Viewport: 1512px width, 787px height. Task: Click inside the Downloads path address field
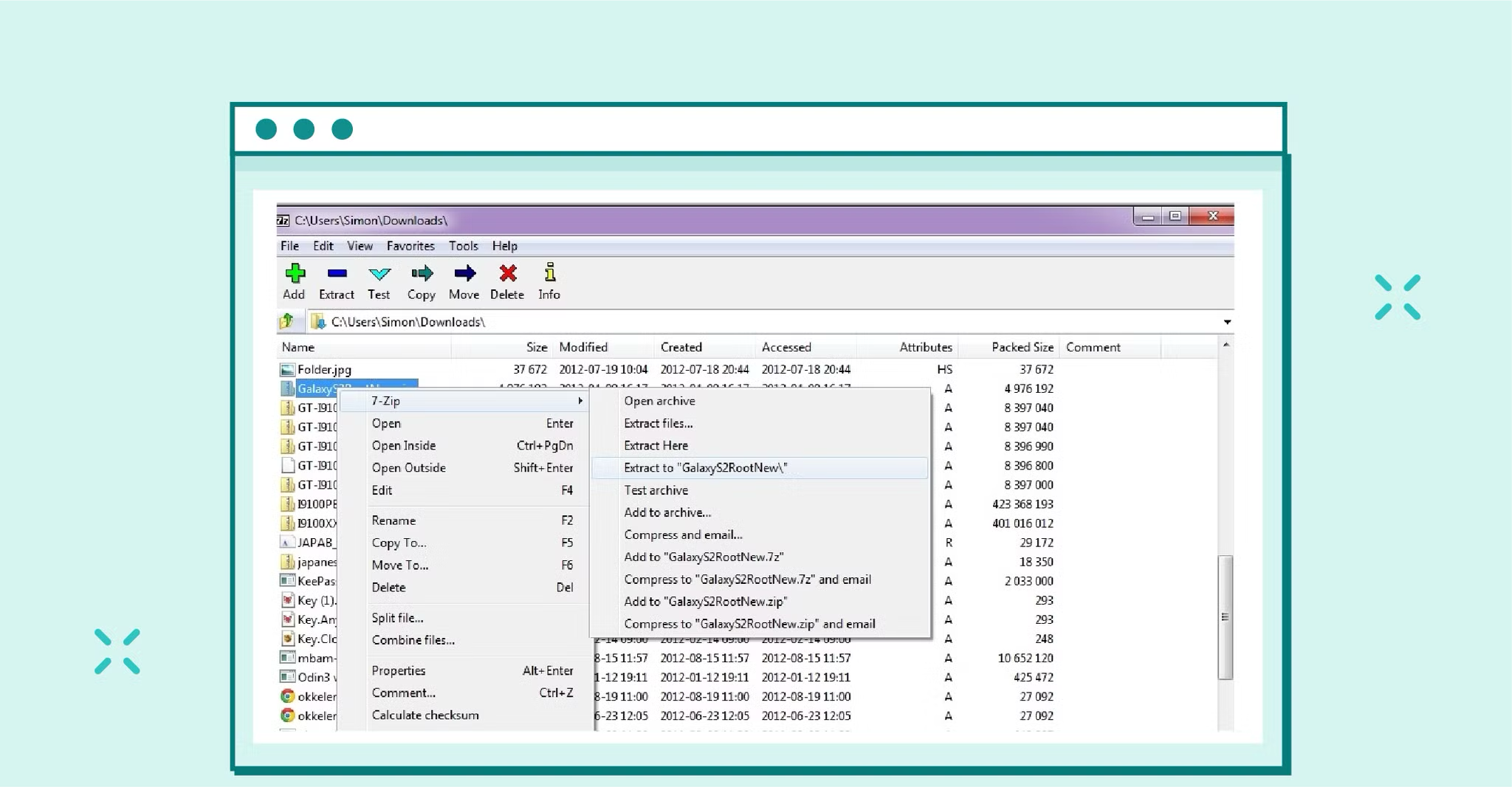pyautogui.click(x=408, y=322)
